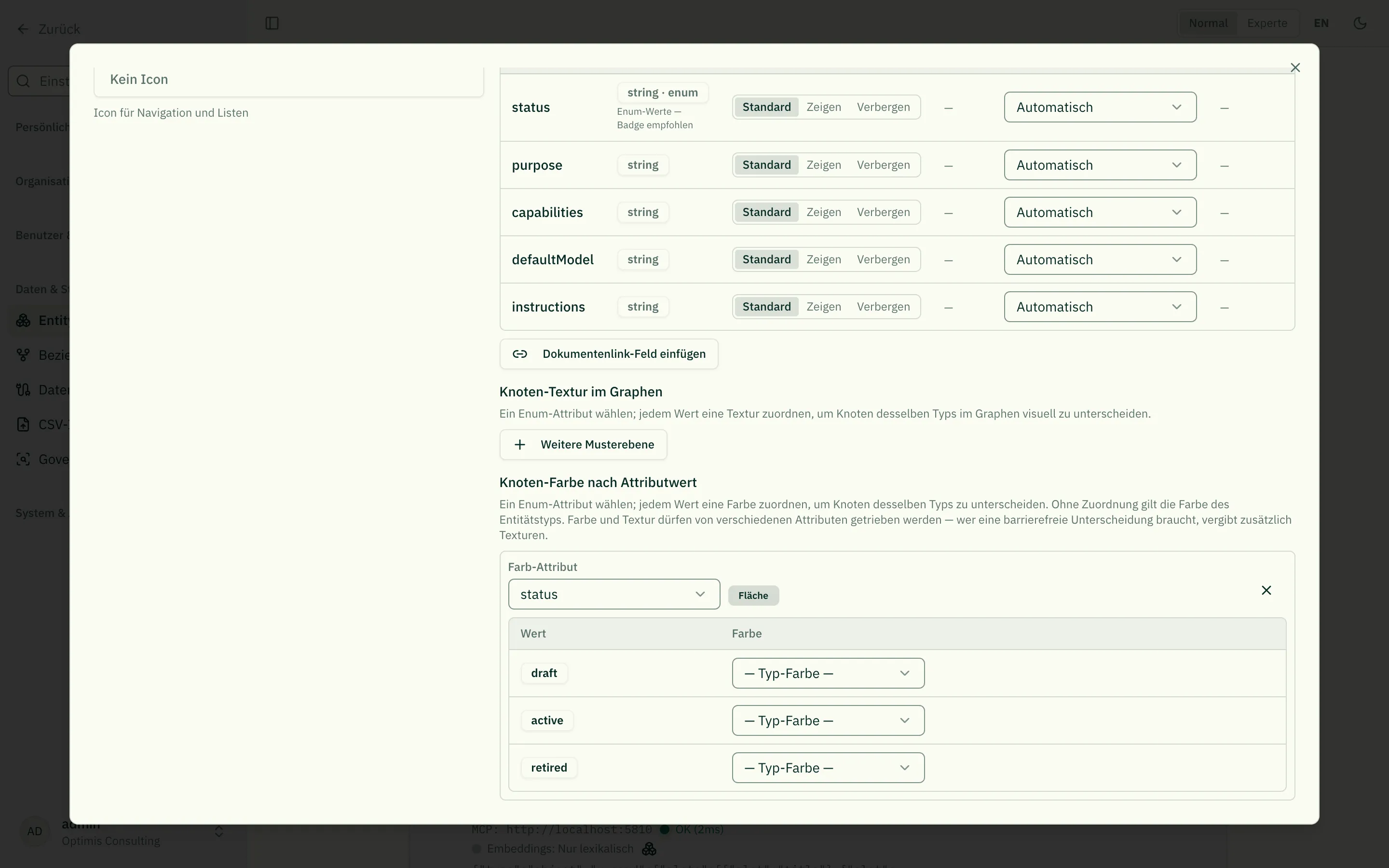Open the Typ-Farbe dropdown for active
The height and width of the screenshot is (868, 1389).
point(828,720)
